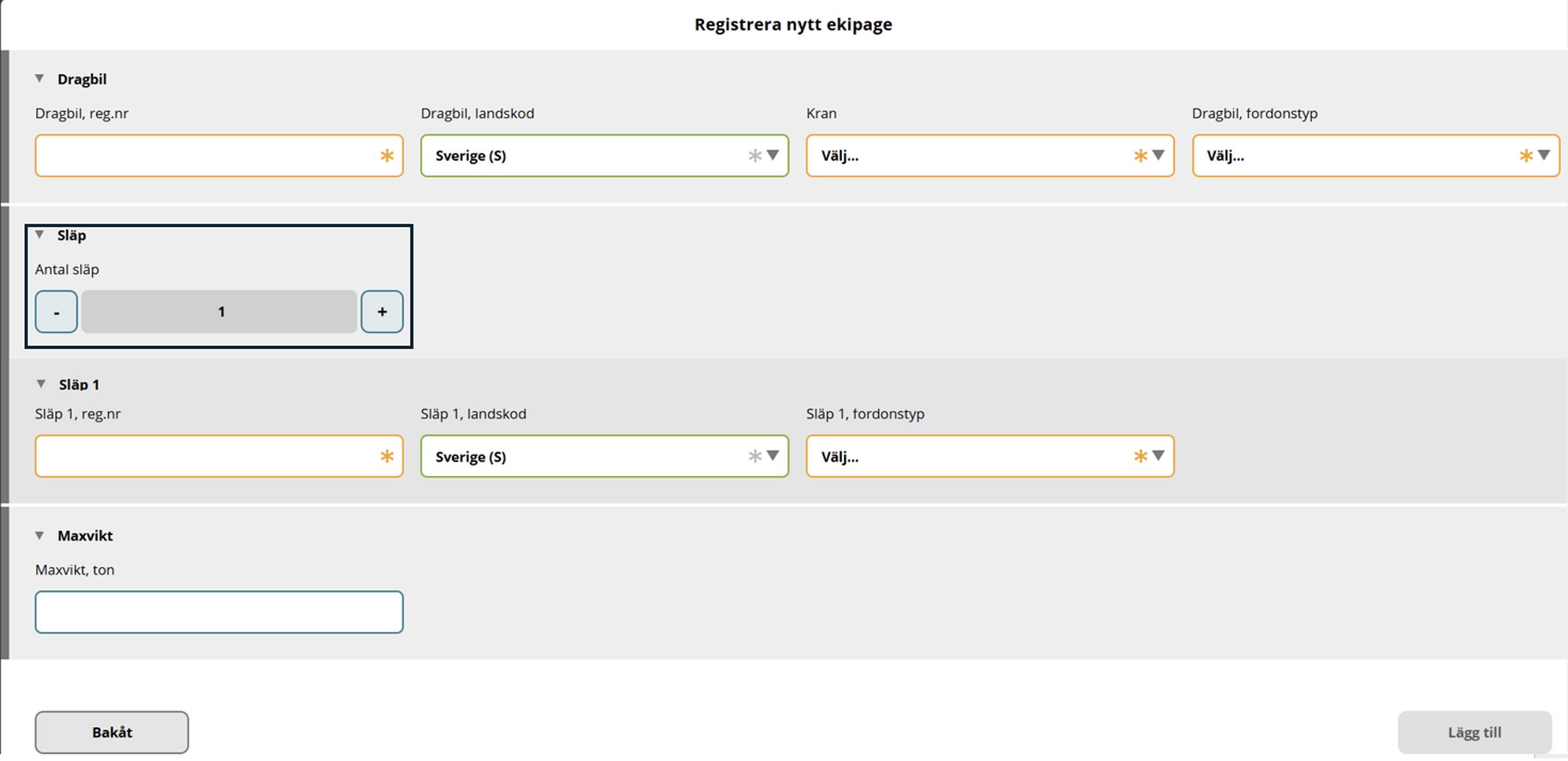Click the Kran field label
Screen dimensions: 1568x761
click(x=821, y=113)
